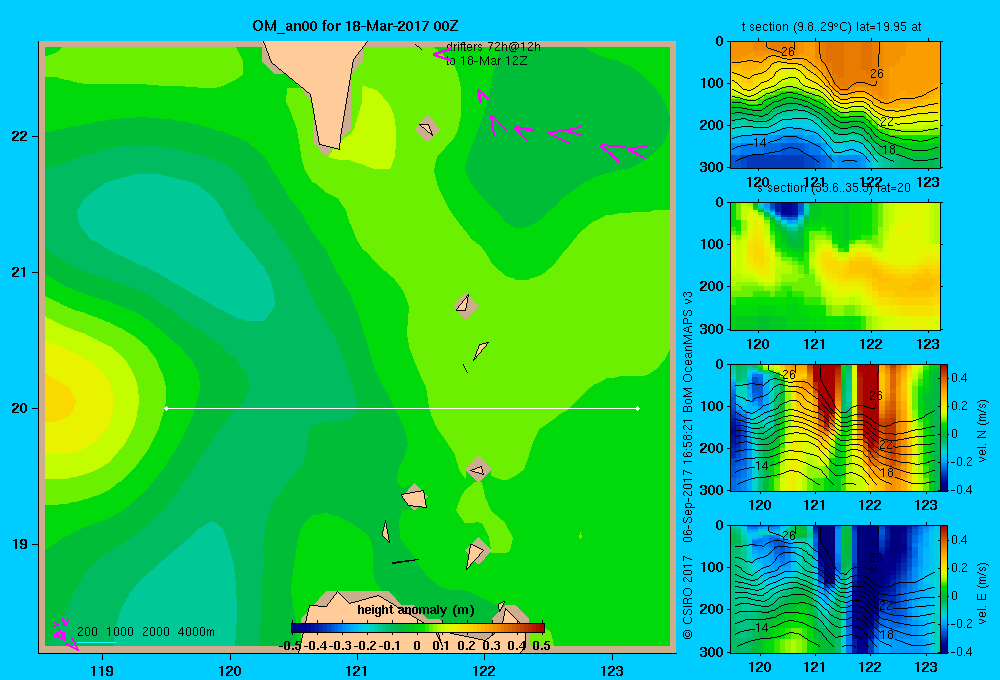Click the 0.5 tick on height anomaly colorbar
This screenshot has width=1000, height=680.
pyautogui.click(x=541, y=646)
